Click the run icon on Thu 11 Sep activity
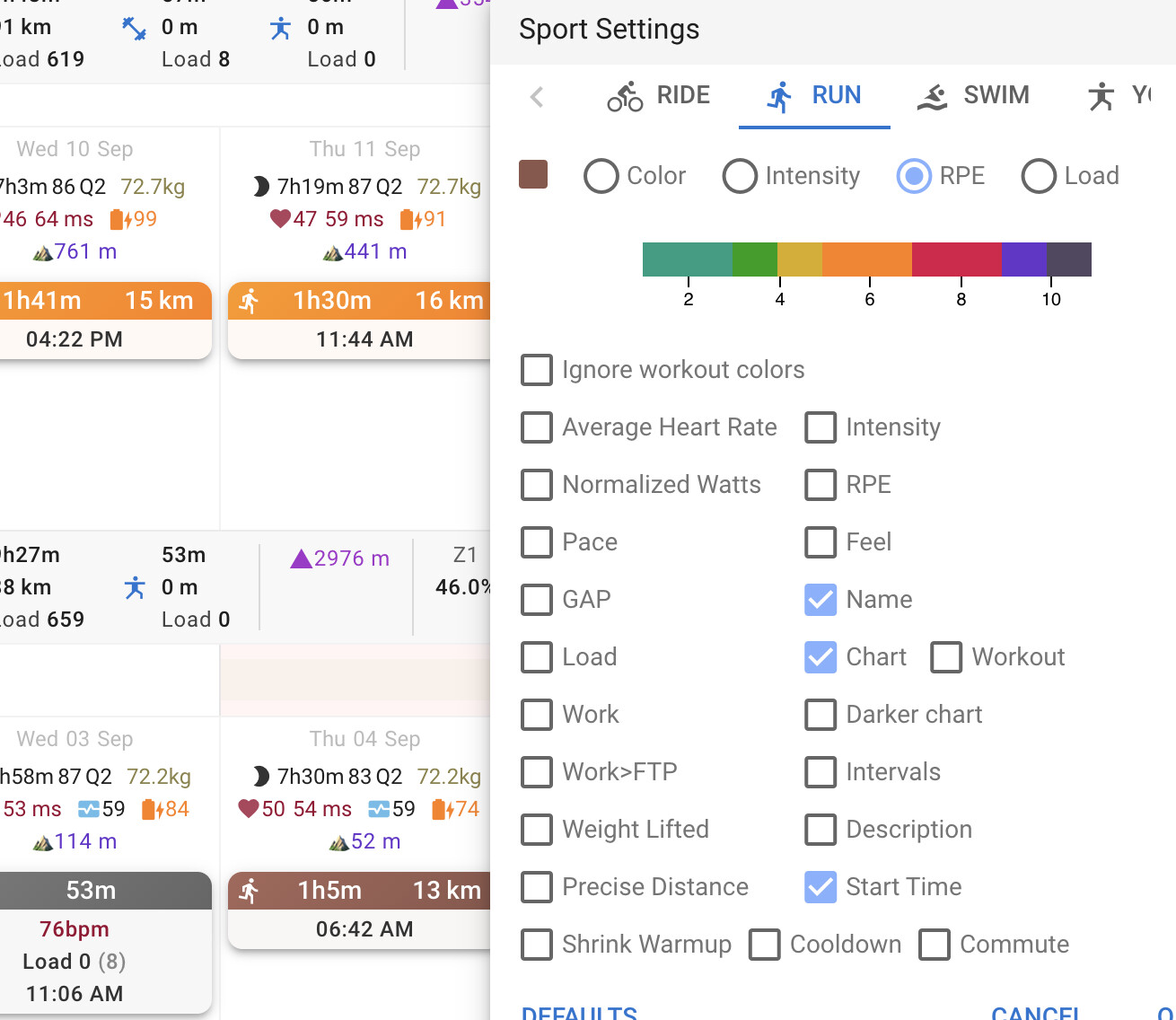 click(x=250, y=300)
